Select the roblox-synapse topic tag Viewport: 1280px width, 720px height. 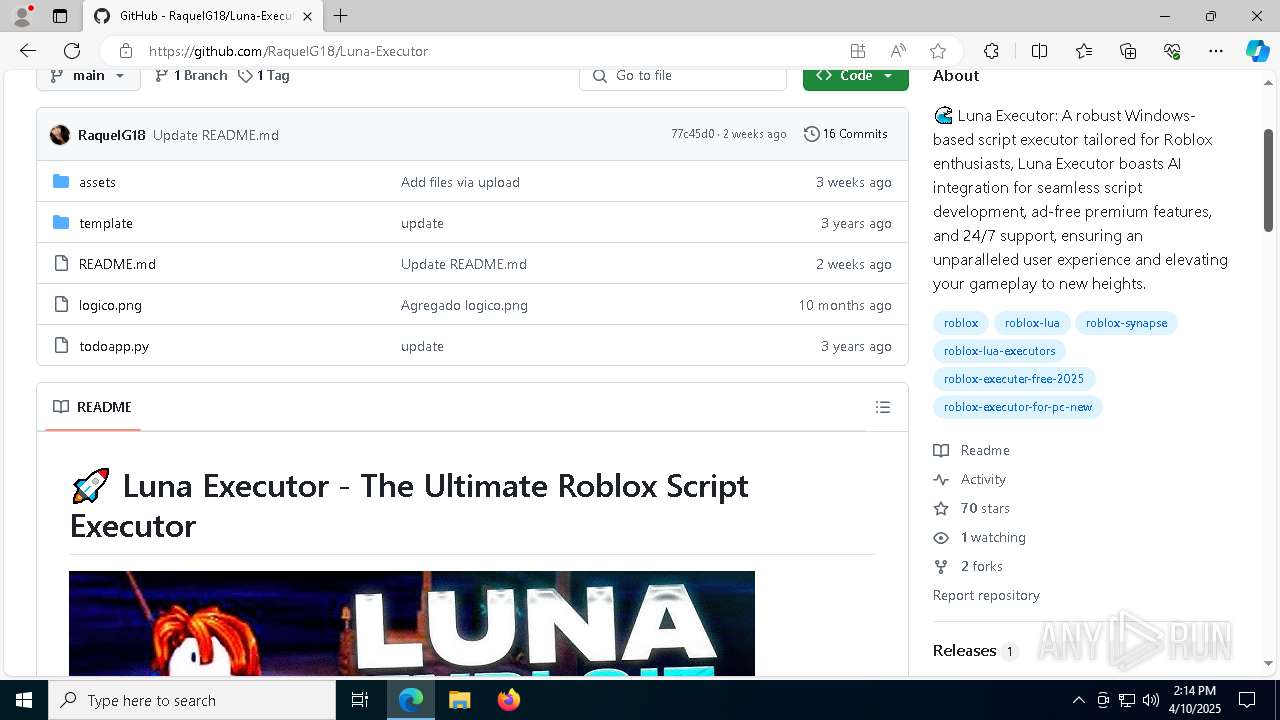[1126, 323]
